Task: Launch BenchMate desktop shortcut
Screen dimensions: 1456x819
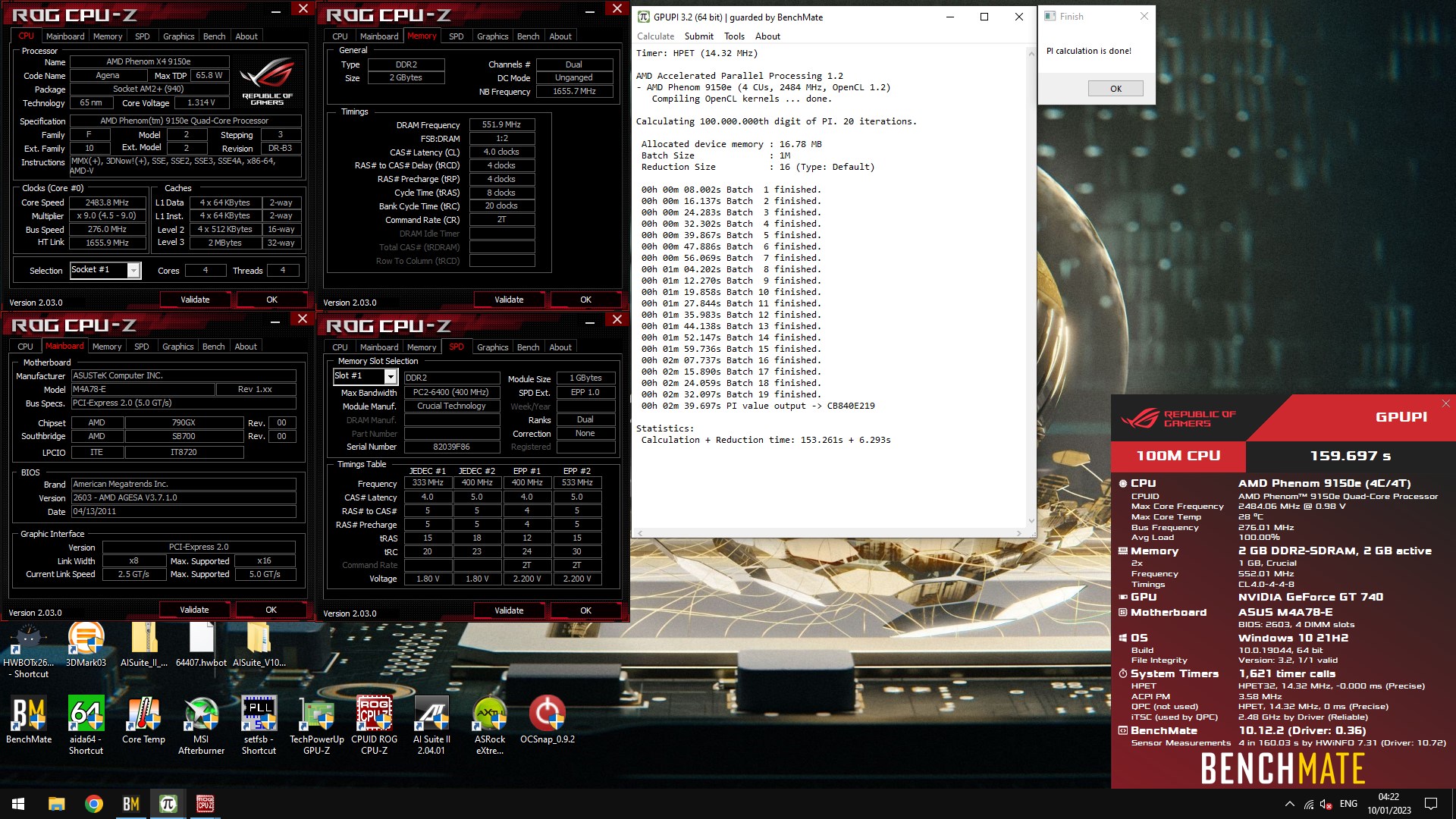Action: [x=29, y=720]
